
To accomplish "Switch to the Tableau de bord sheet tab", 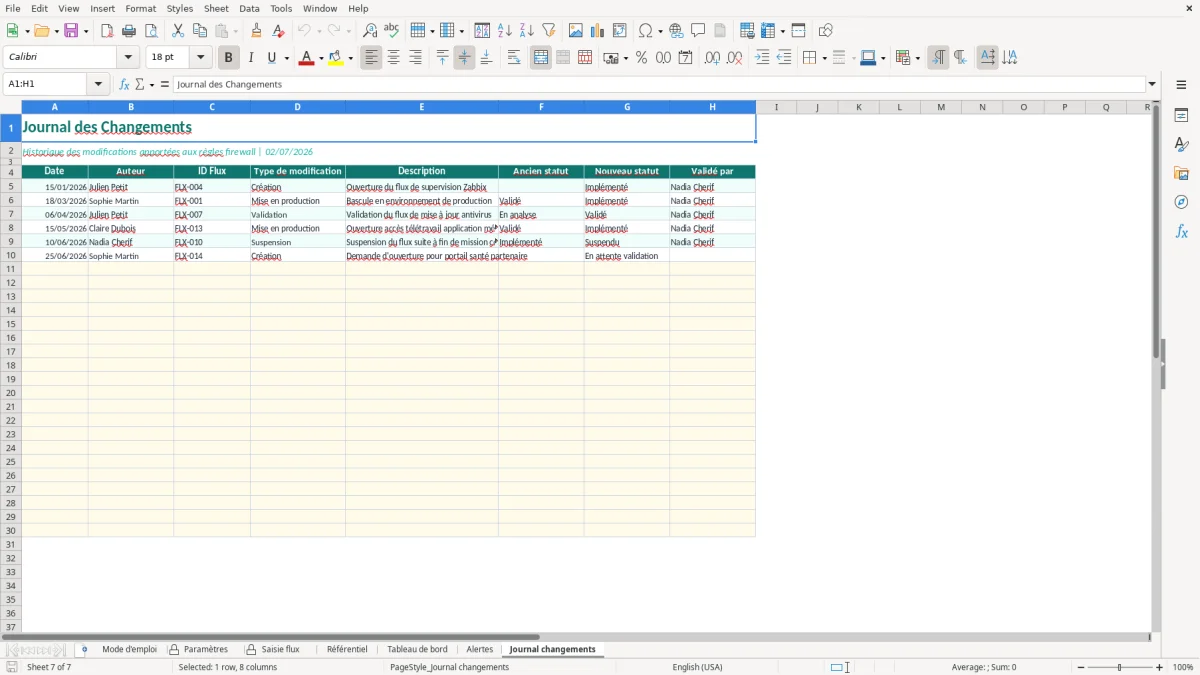I will 417,649.
